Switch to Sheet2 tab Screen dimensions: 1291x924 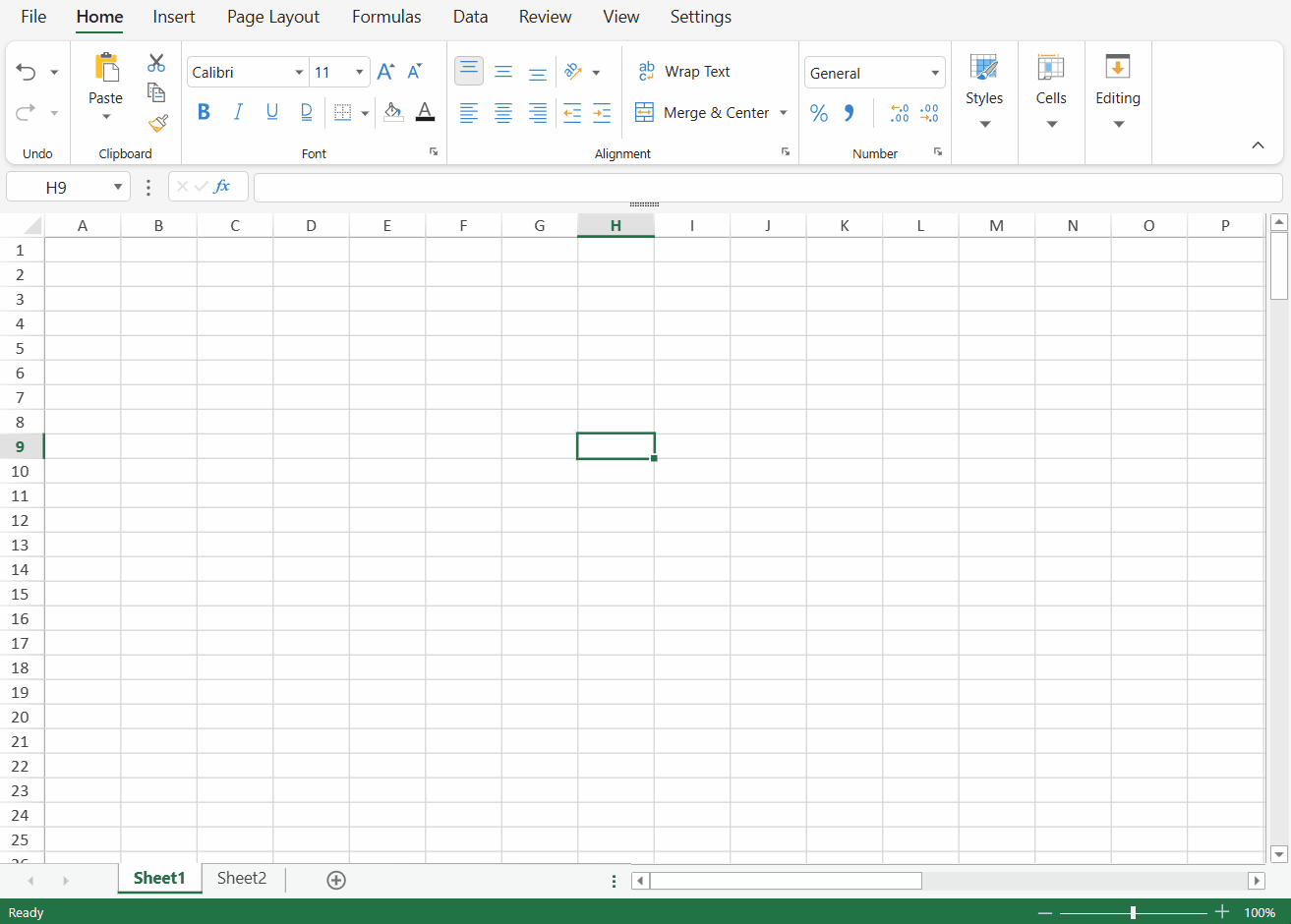point(242,878)
